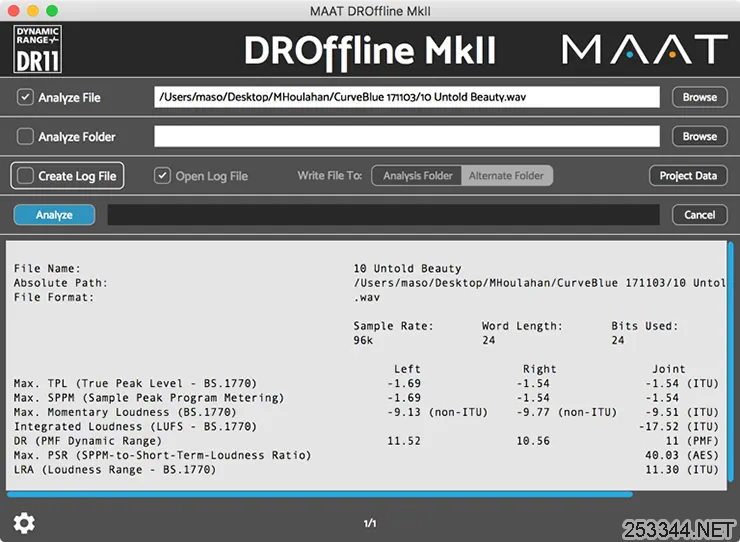Screen dimensions: 740x542
Task: Click the DR right value '10.56'
Action: click(533, 441)
